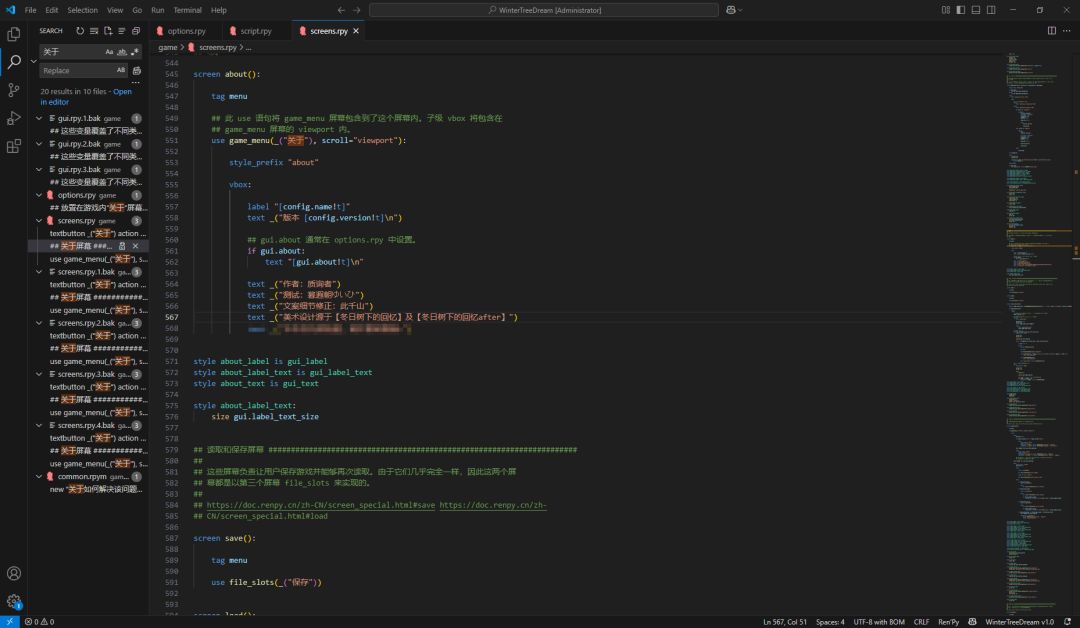
Task: Refresh the search results
Action: point(80,31)
